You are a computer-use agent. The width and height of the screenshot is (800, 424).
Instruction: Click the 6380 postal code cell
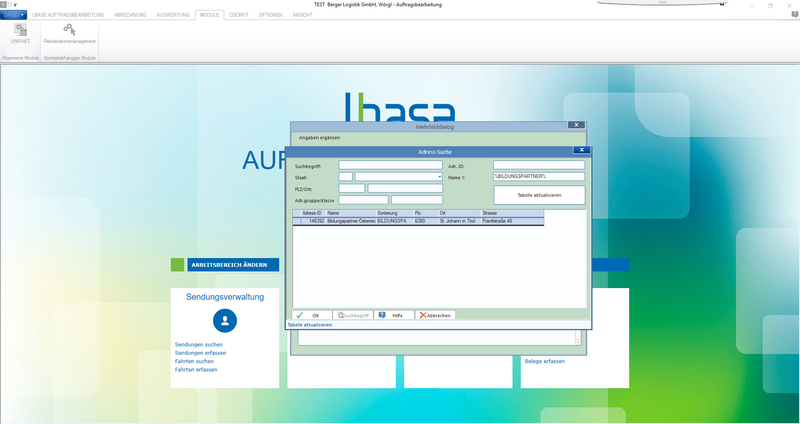coord(425,221)
